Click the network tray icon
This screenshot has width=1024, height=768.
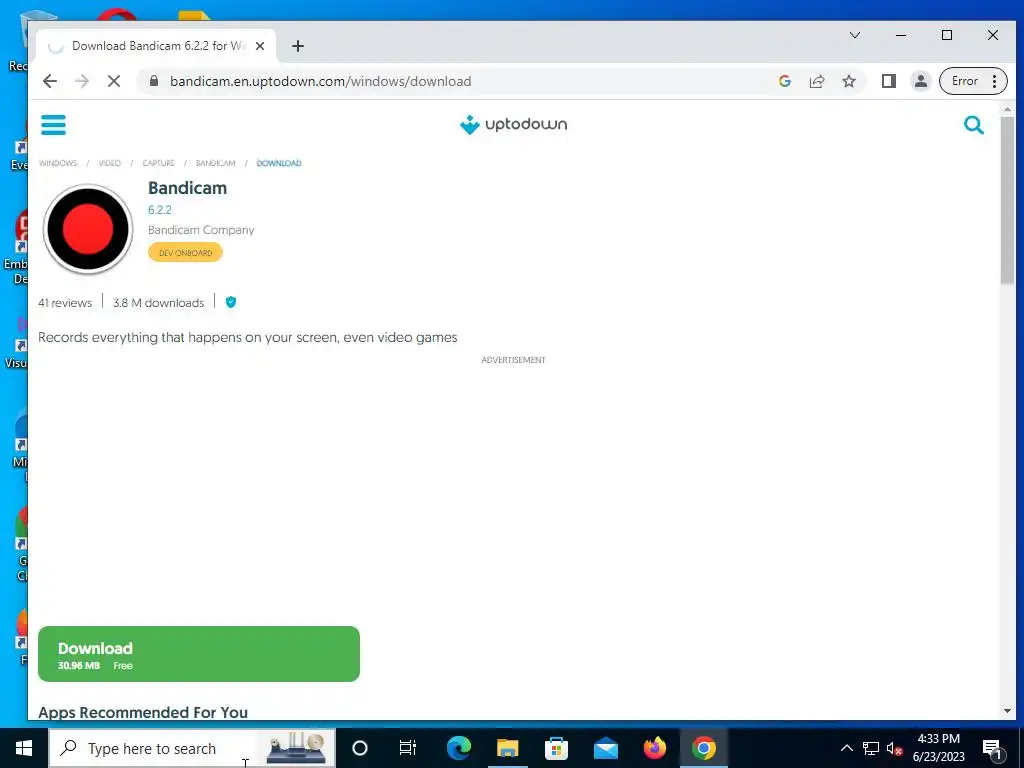(871, 748)
